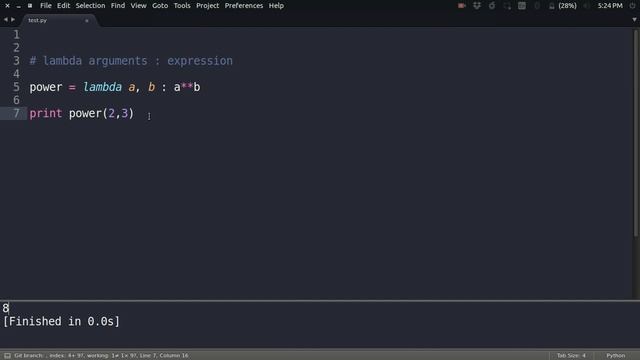Click the screen recorder tray icon
Viewport: 640px width, 360px height.
(462, 6)
